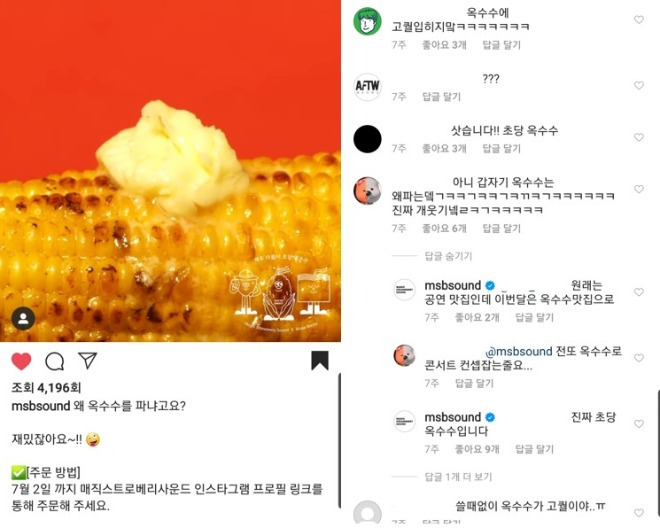660x528 pixels.
Task: Open the msbsound username in the caption
Action: pyautogui.click(x=40, y=406)
